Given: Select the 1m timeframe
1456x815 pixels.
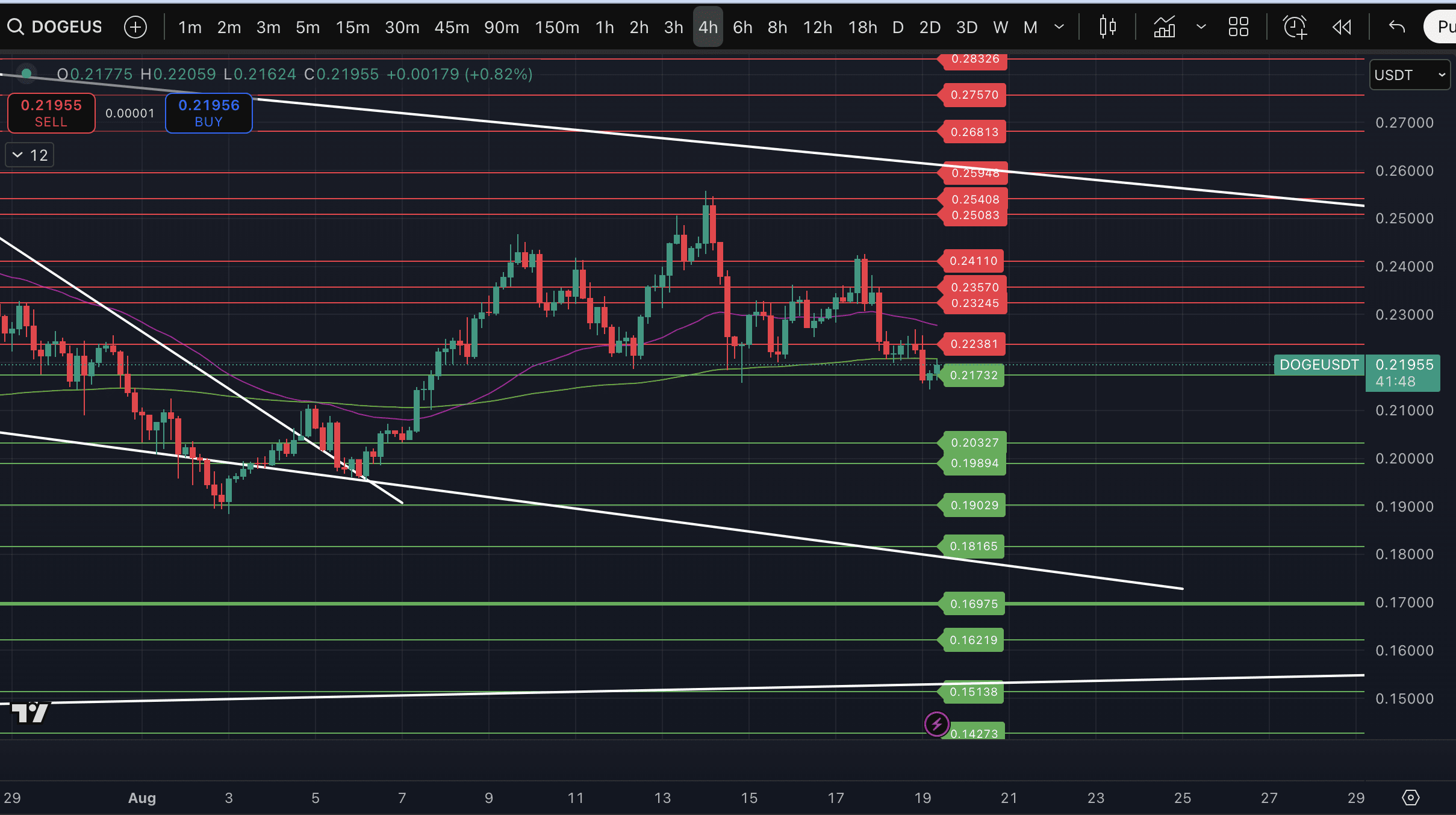Looking at the screenshot, I should (190, 27).
